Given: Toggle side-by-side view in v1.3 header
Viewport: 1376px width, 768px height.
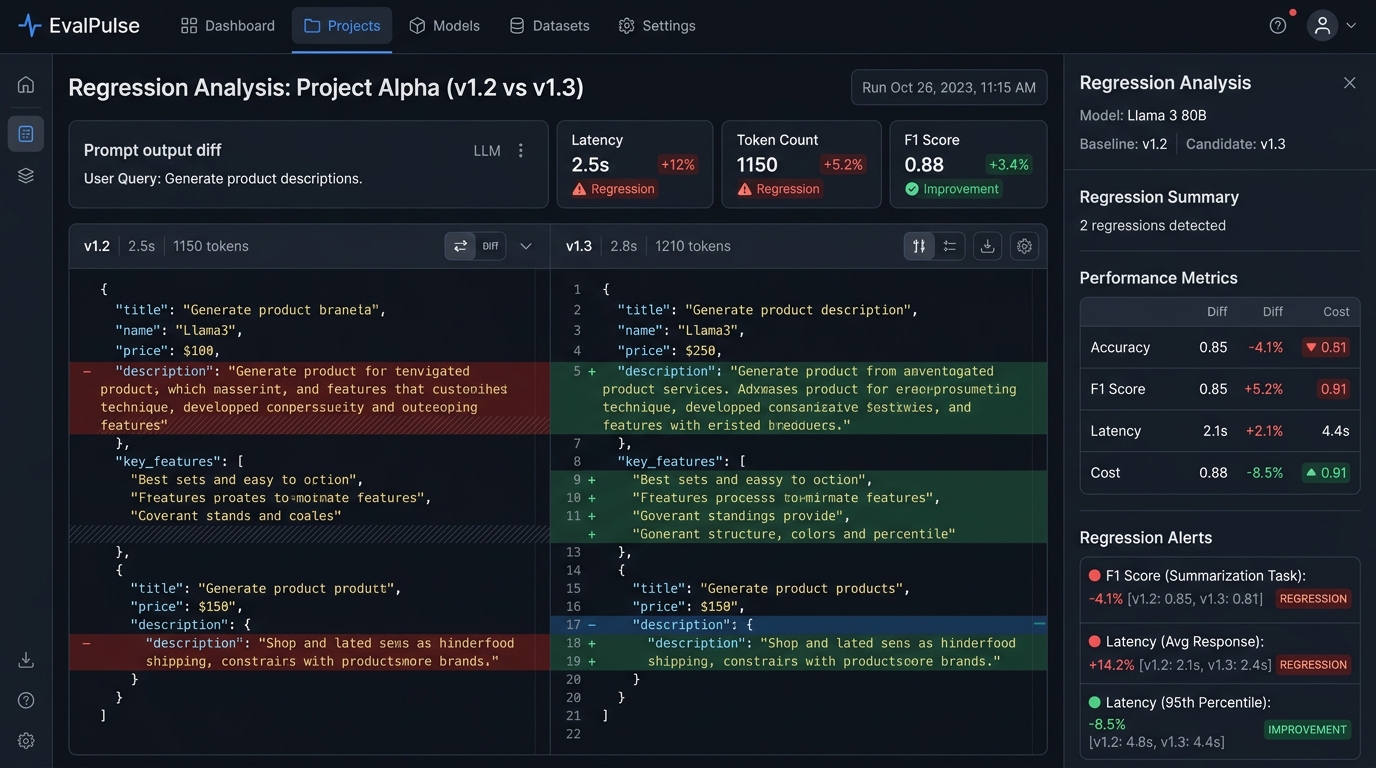Looking at the screenshot, I should [919, 246].
